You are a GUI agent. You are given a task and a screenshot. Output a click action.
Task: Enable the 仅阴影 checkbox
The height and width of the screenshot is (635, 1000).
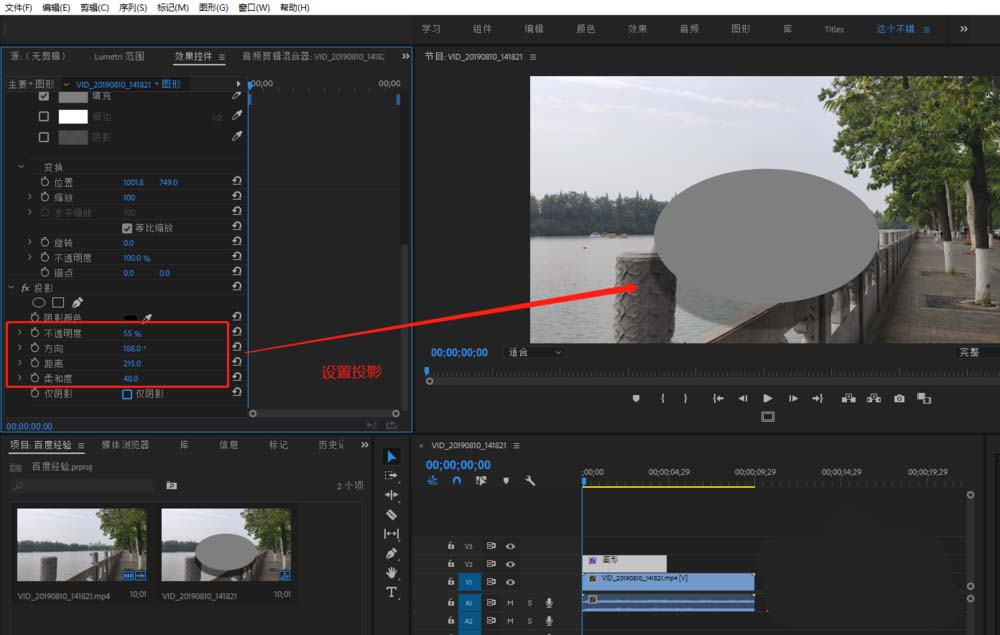coord(127,394)
